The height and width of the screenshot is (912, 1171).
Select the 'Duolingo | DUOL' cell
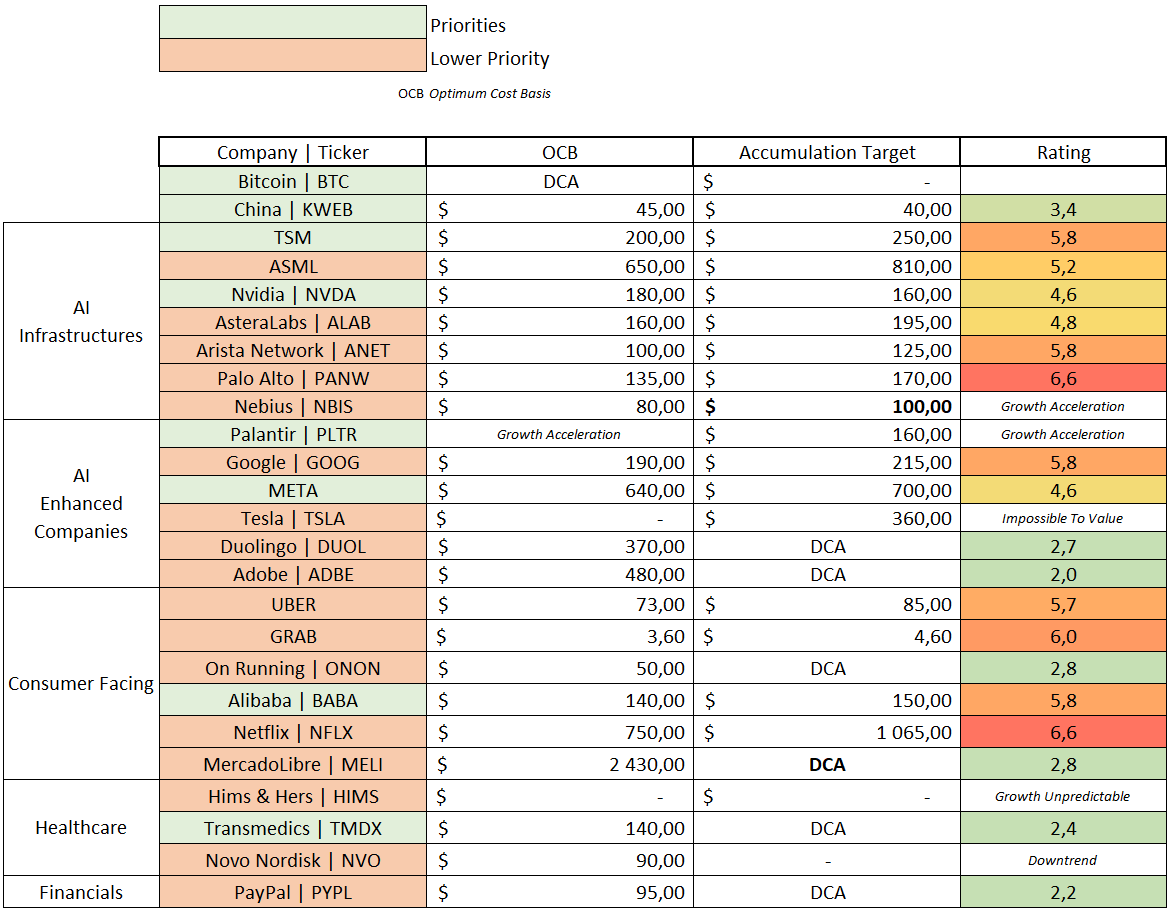point(293,546)
